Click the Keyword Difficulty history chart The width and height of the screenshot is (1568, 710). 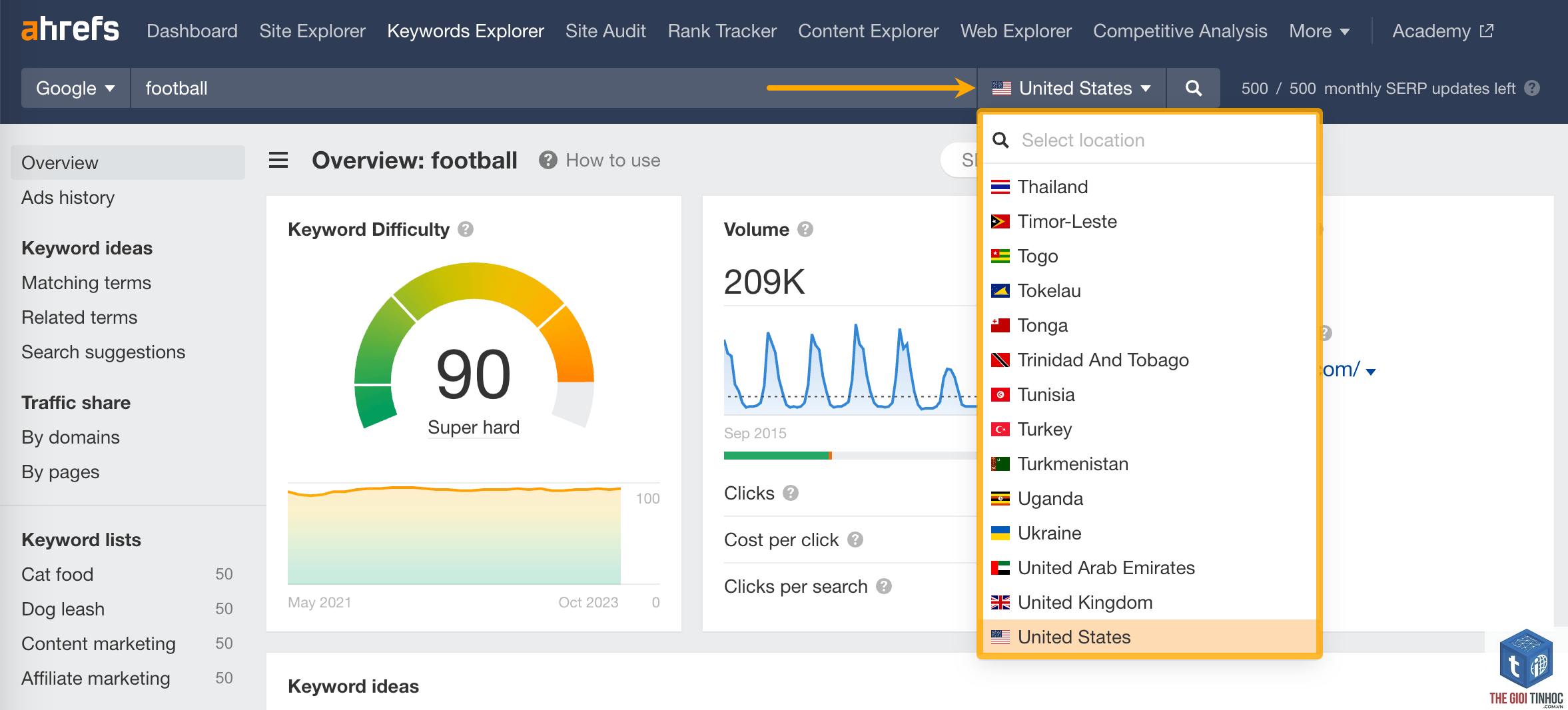[454, 535]
